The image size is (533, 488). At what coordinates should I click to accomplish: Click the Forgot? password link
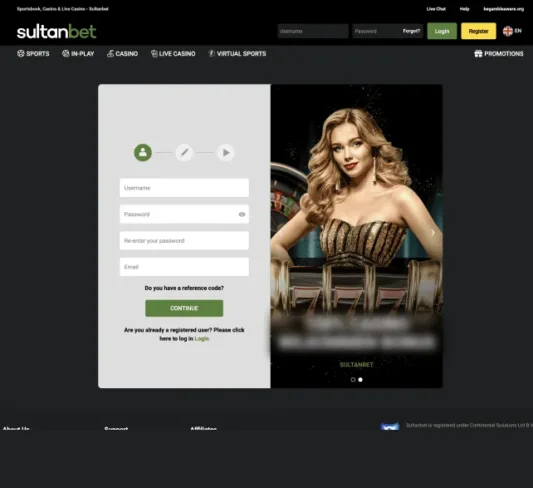coord(411,31)
